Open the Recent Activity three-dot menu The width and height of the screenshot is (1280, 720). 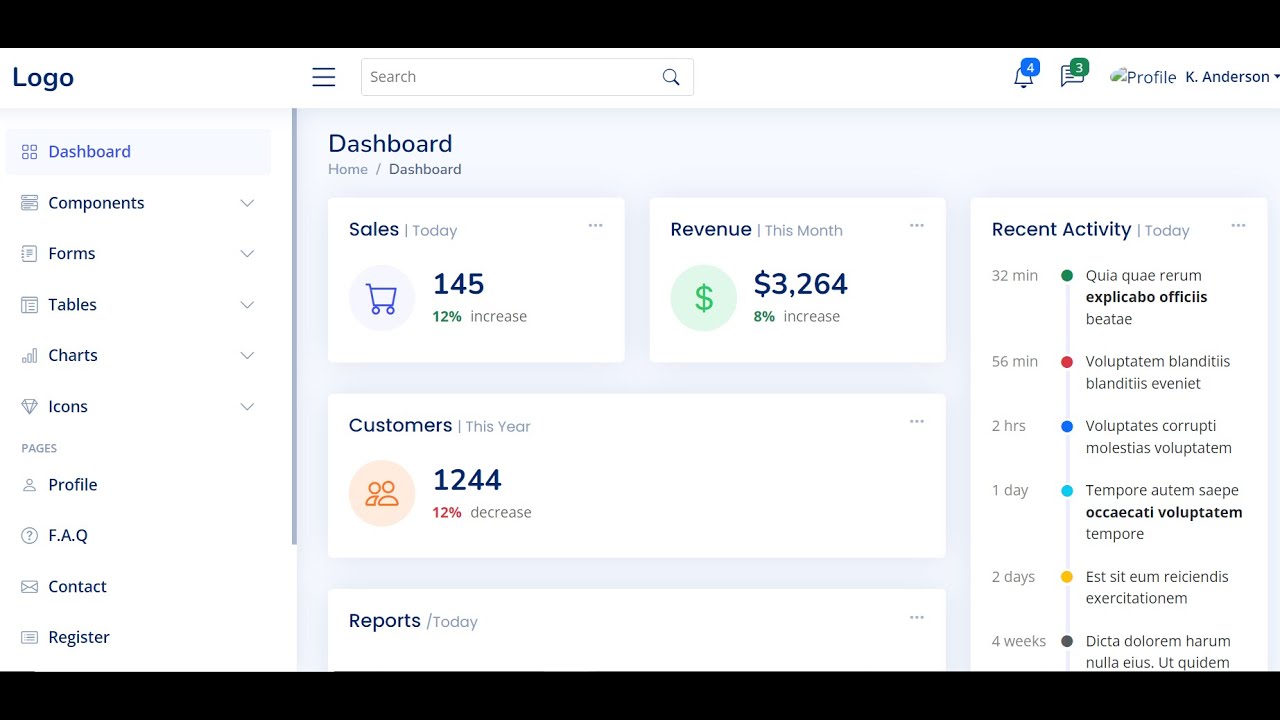point(1238,225)
